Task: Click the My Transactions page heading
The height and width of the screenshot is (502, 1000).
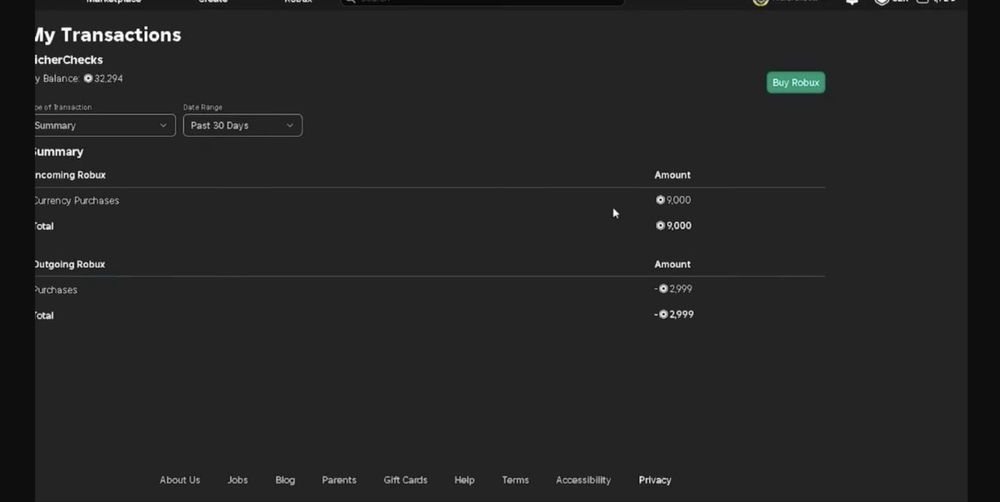Action: tap(108, 34)
